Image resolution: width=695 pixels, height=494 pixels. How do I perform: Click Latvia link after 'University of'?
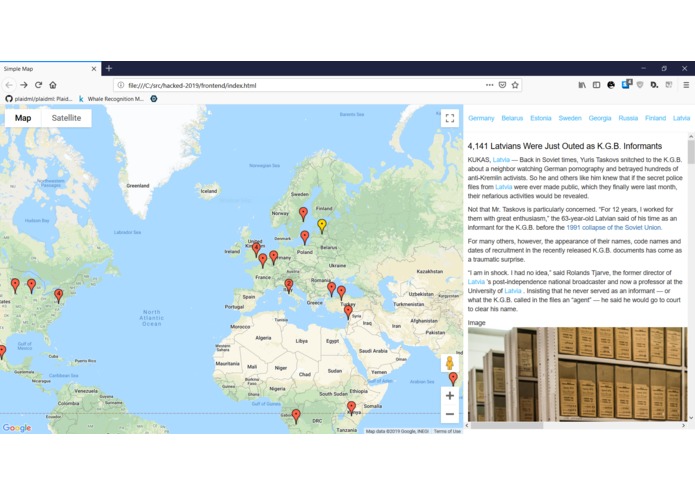point(513,291)
